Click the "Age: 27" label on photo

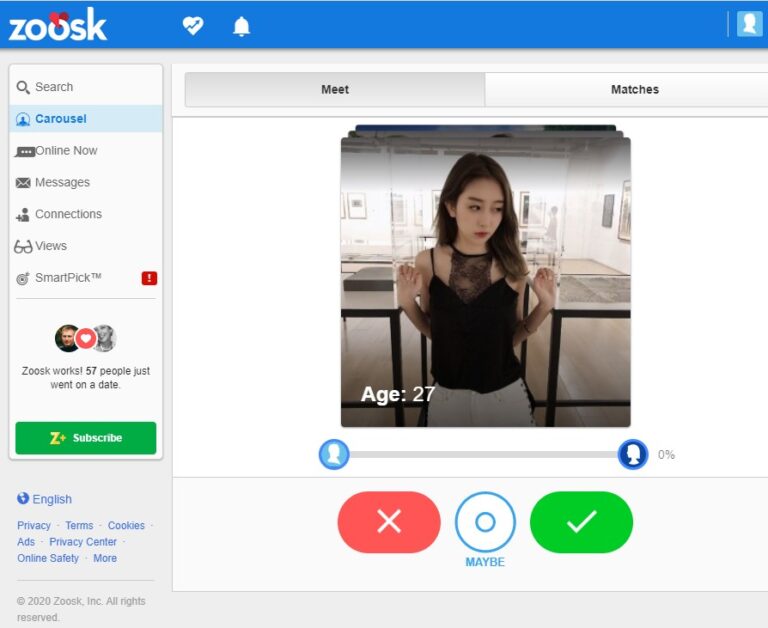[x=398, y=394]
